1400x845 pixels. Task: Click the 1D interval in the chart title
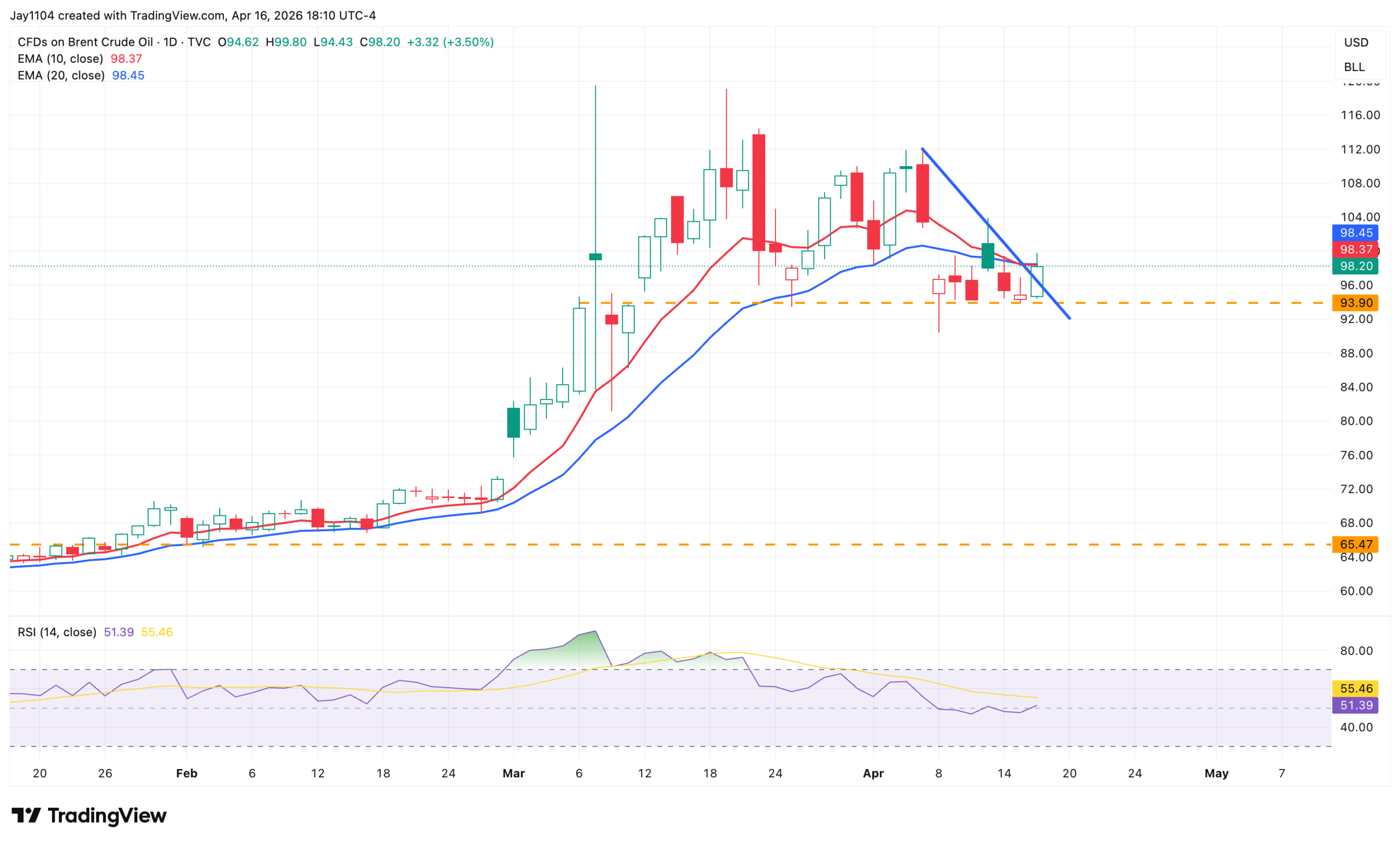click(x=170, y=42)
